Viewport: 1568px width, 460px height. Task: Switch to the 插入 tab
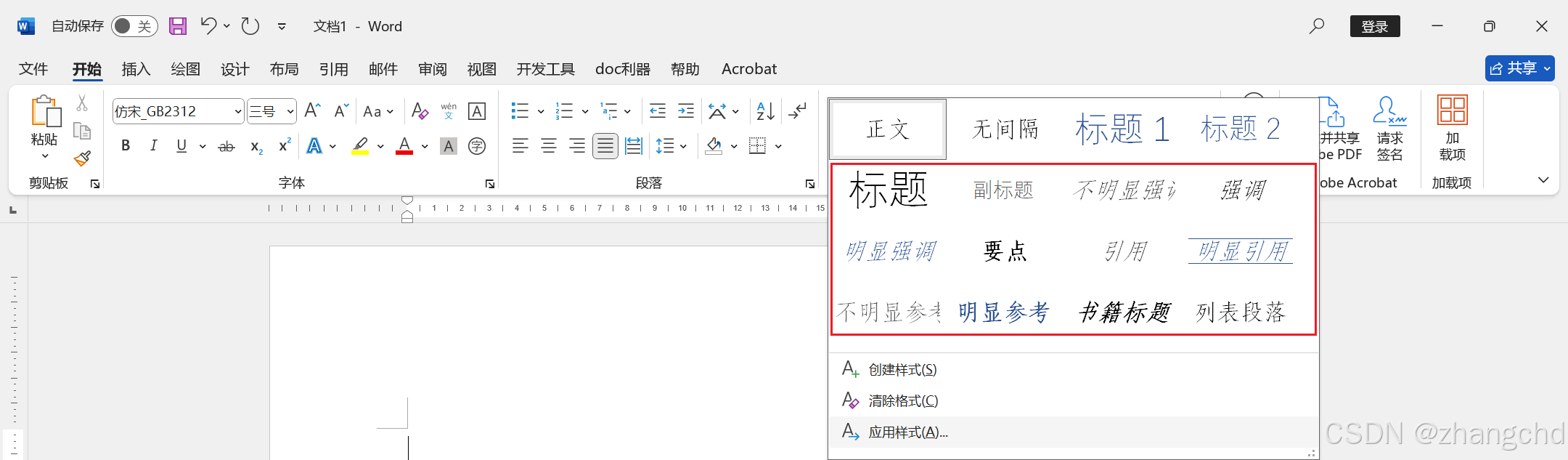(x=136, y=69)
